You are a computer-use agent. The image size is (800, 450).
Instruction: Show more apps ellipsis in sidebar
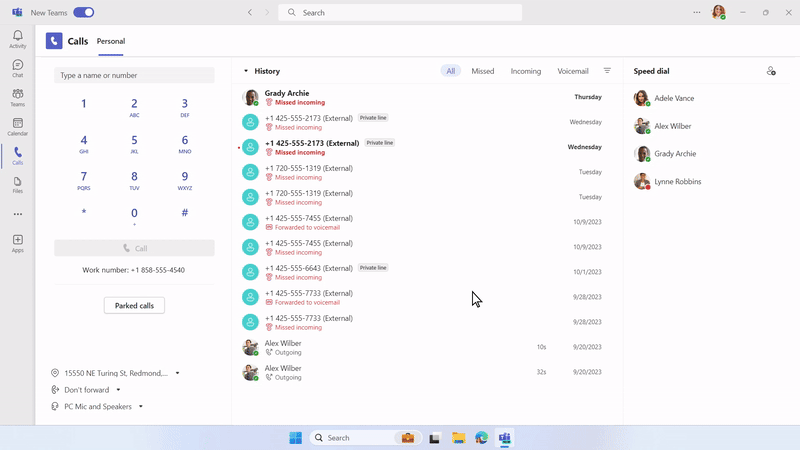pyautogui.click(x=18, y=214)
